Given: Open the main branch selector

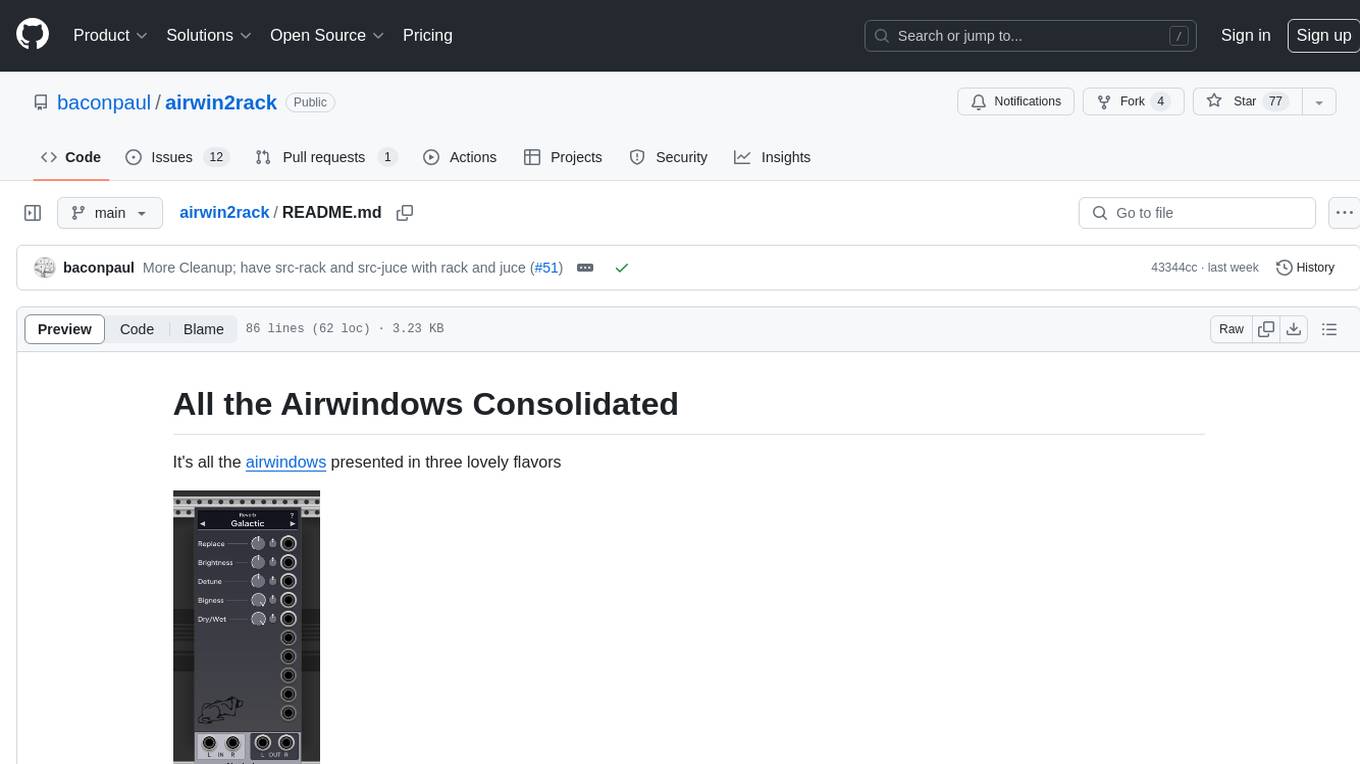Looking at the screenshot, I should pos(109,213).
